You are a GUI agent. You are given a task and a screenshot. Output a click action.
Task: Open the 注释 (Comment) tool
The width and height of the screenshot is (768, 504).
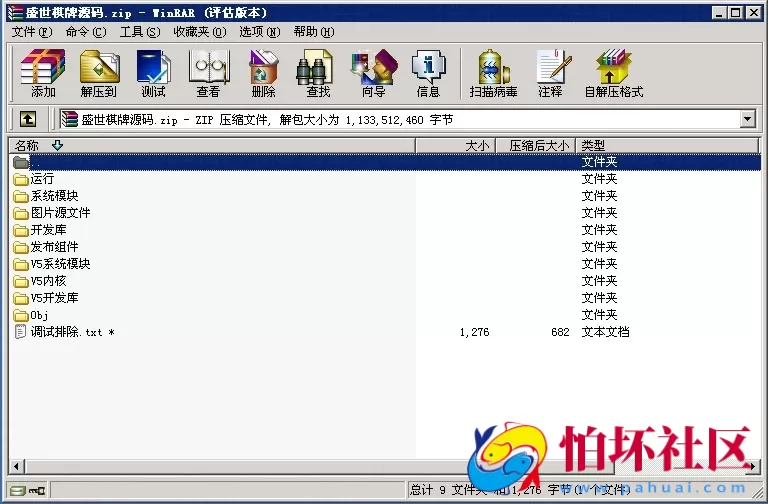pyautogui.click(x=552, y=73)
